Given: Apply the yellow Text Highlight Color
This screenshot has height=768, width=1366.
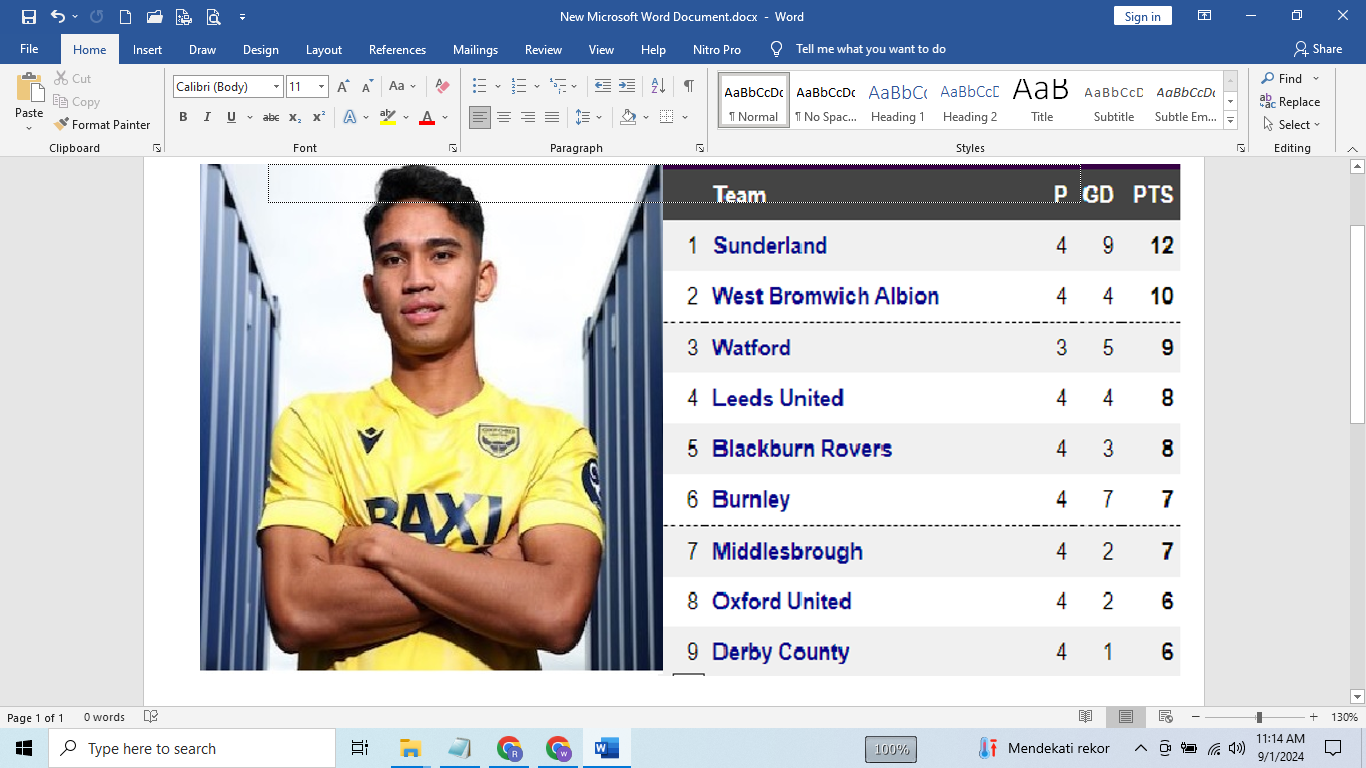Looking at the screenshot, I should click(x=388, y=118).
